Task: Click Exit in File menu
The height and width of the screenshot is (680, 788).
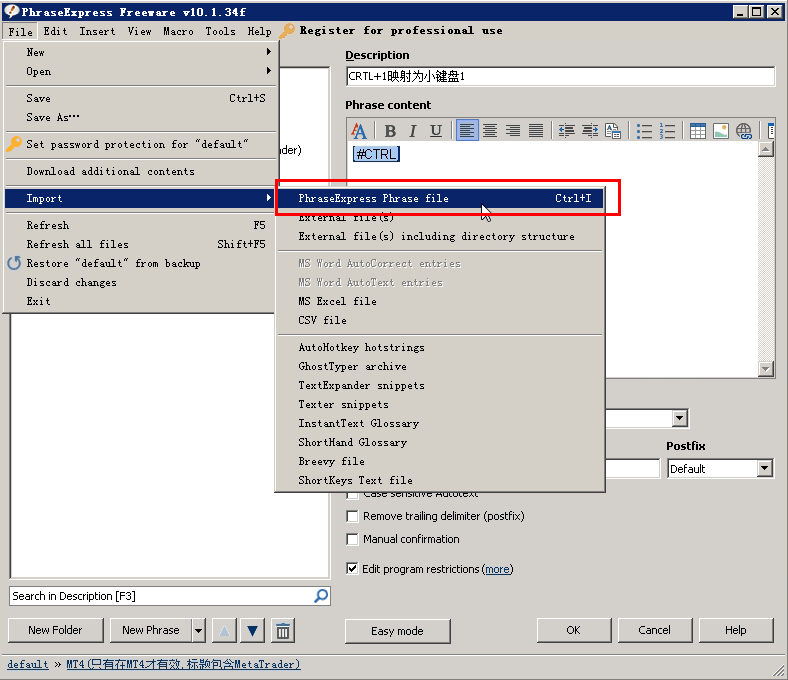Action: [141, 302]
